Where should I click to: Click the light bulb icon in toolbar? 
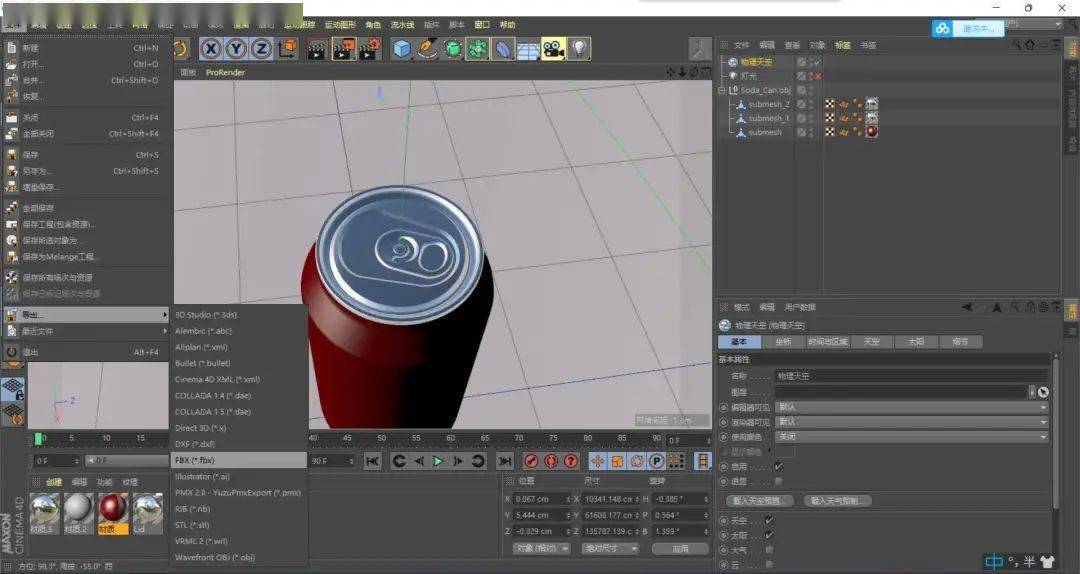pos(579,48)
